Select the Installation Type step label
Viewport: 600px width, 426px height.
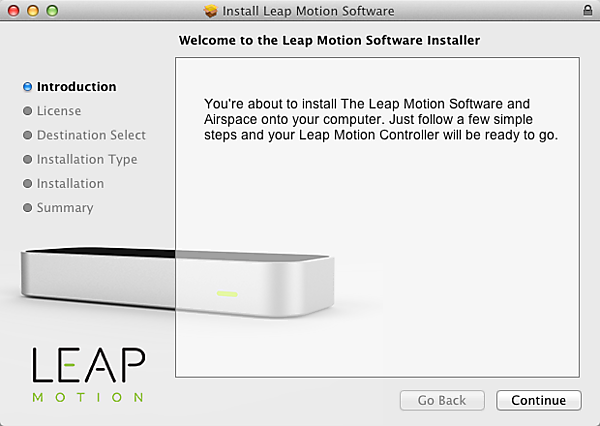87,160
